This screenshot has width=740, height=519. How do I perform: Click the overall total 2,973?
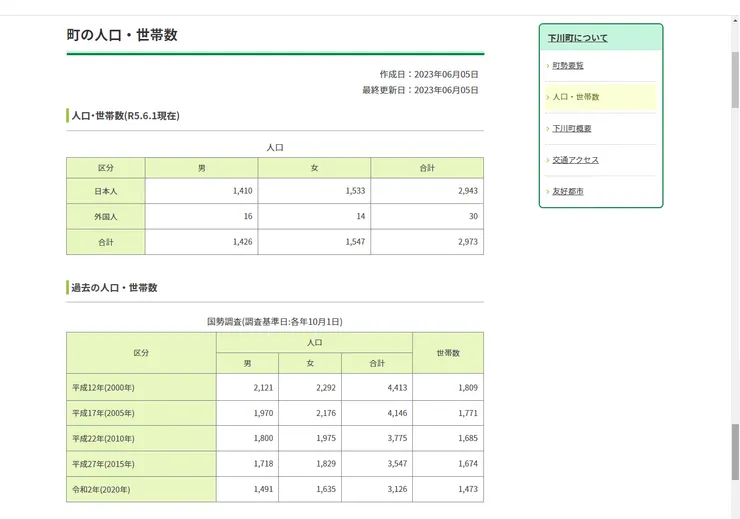coord(468,242)
